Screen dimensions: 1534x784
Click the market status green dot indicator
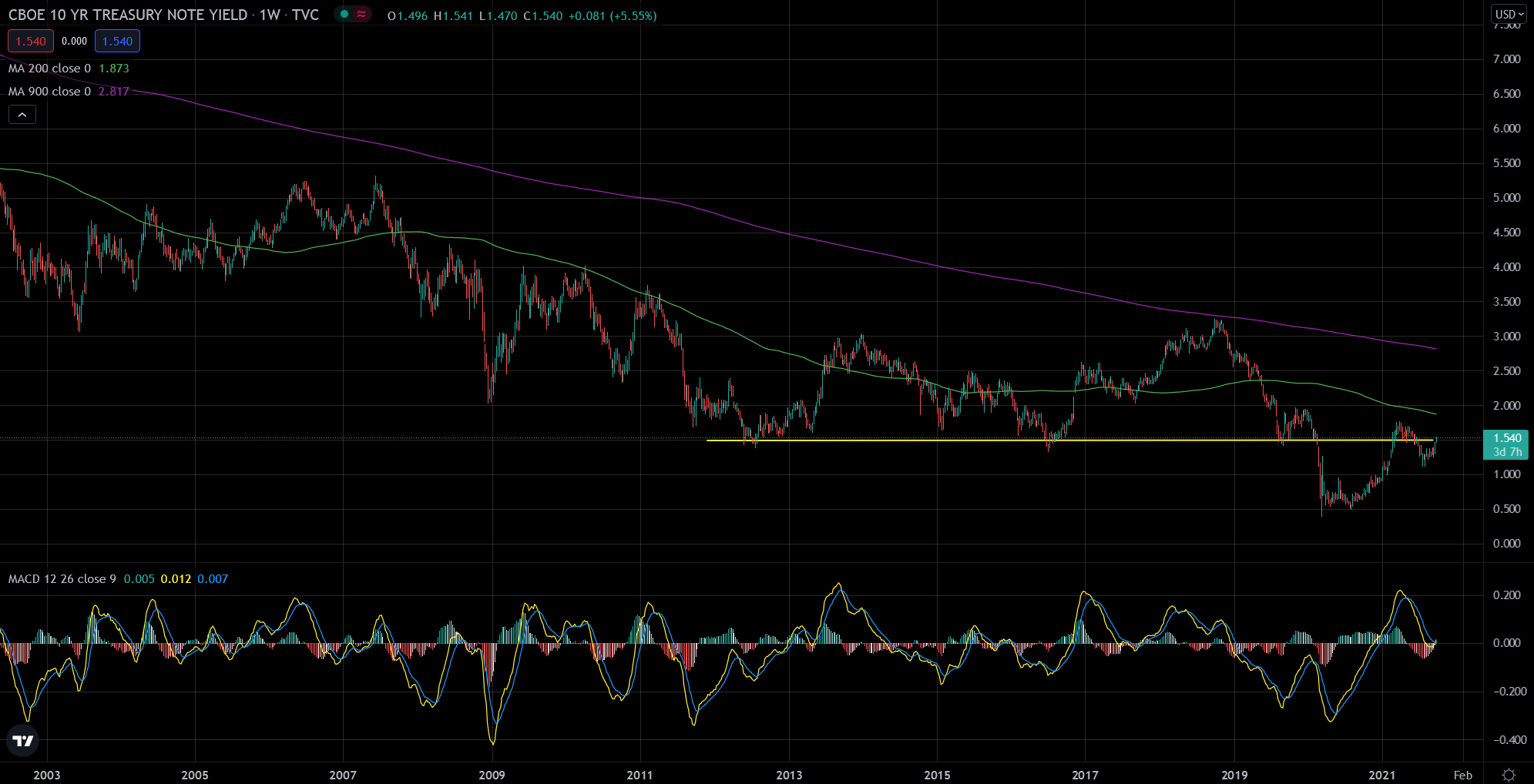(x=344, y=15)
